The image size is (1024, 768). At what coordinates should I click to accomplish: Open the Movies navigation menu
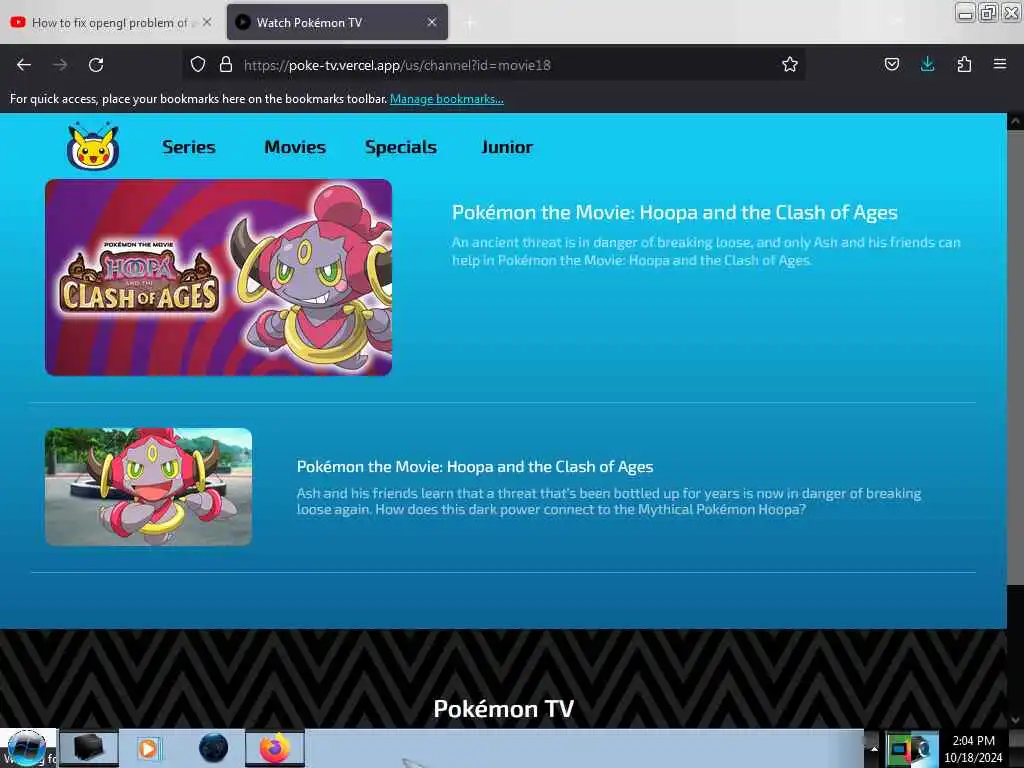coord(295,147)
